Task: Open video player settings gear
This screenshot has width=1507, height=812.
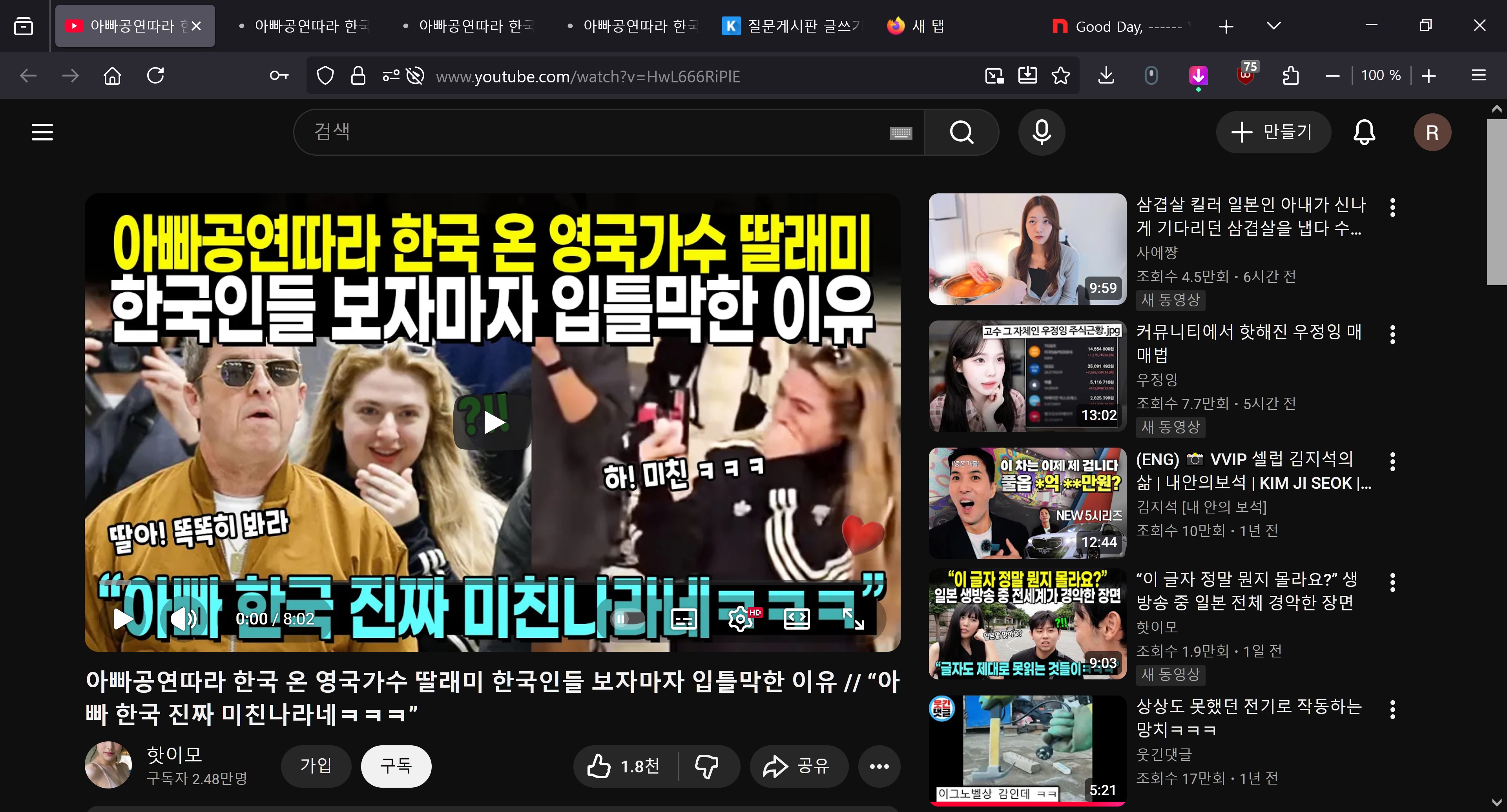Action: click(739, 619)
